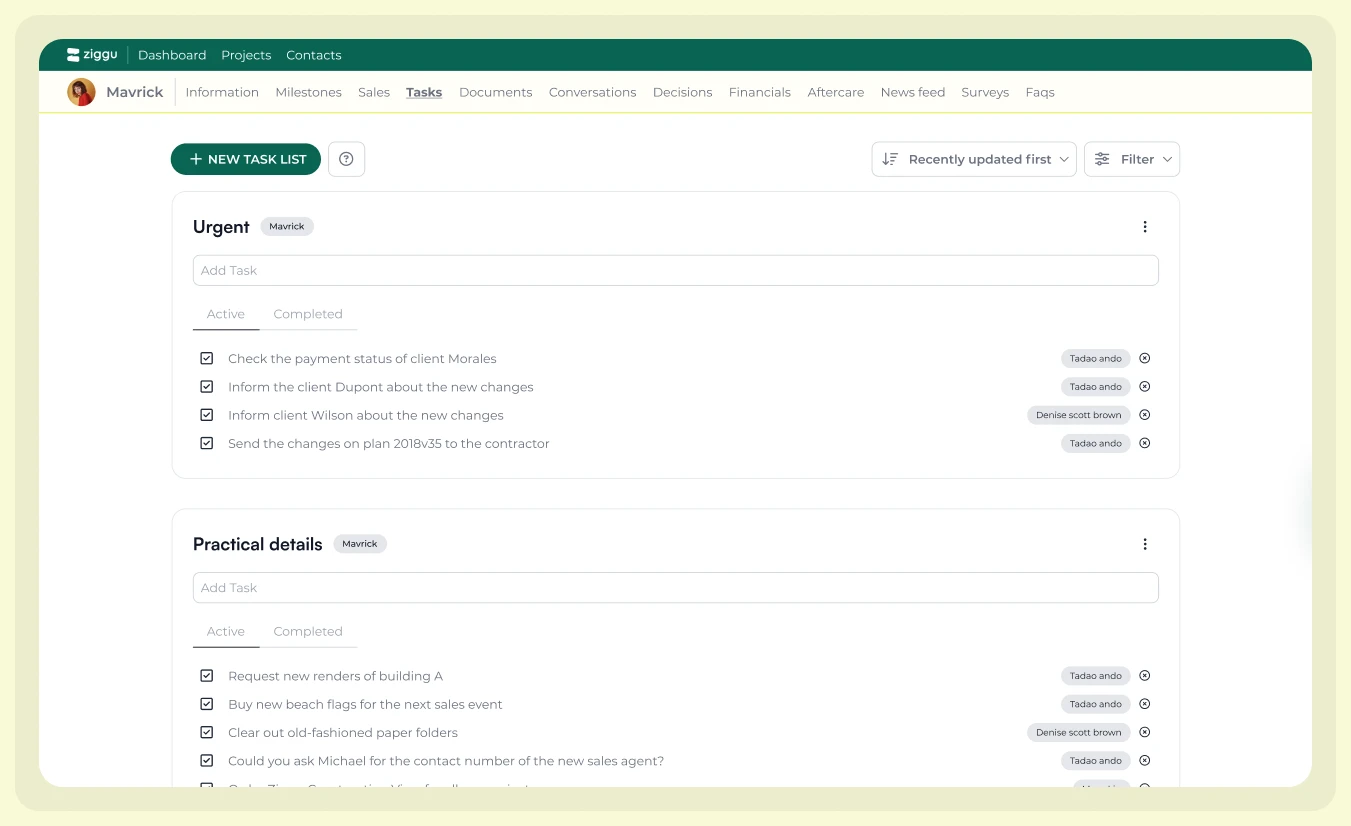Image resolution: width=1351 pixels, height=826 pixels.
Task: Show Active tasks in Urgent list
Action: click(x=226, y=314)
